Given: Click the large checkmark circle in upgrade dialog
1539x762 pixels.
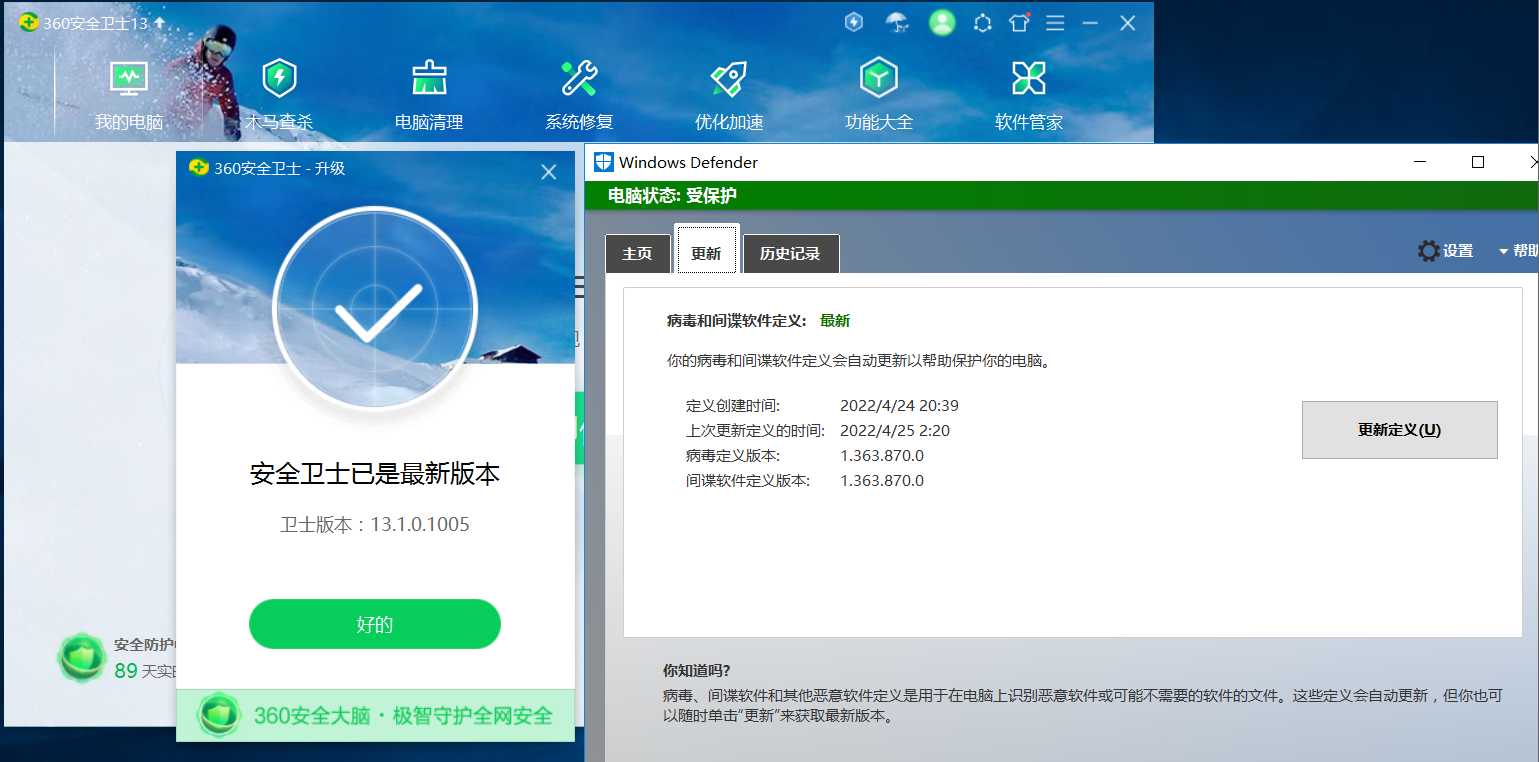Looking at the screenshot, I should (x=375, y=308).
